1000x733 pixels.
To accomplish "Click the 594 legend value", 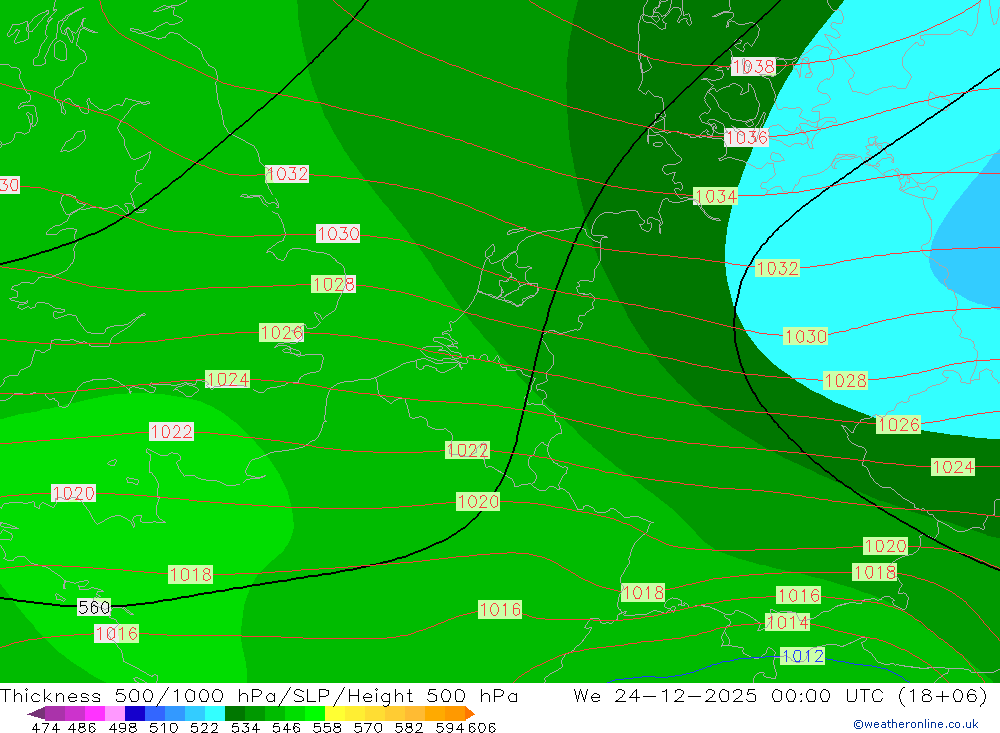I will pyautogui.click(x=450, y=728).
